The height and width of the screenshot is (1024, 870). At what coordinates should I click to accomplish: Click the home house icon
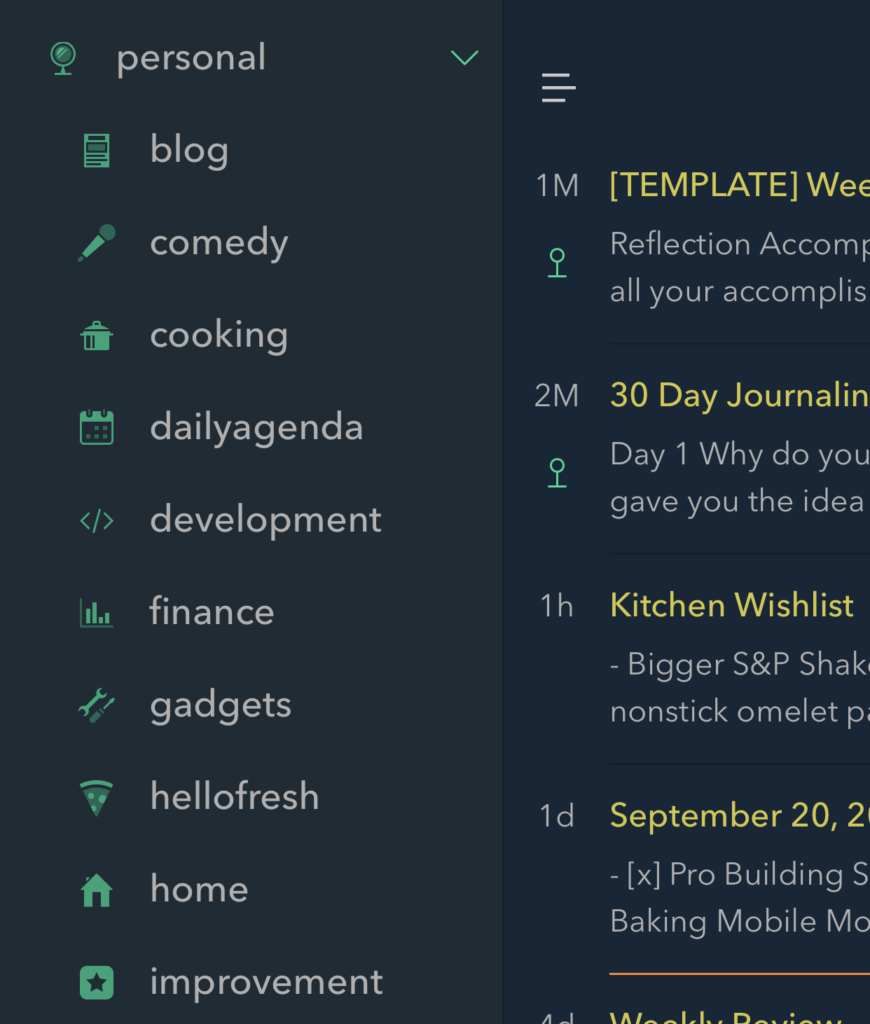click(97, 890)
